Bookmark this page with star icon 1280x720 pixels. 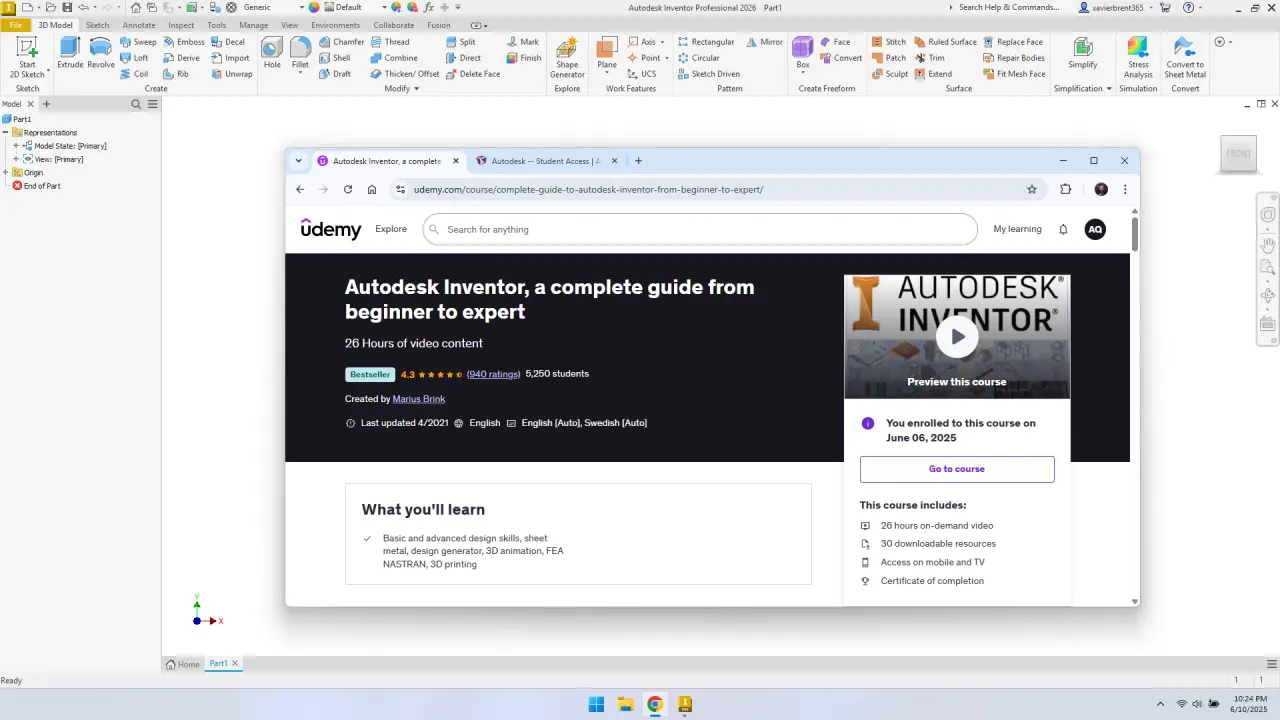click(1032, 189)
